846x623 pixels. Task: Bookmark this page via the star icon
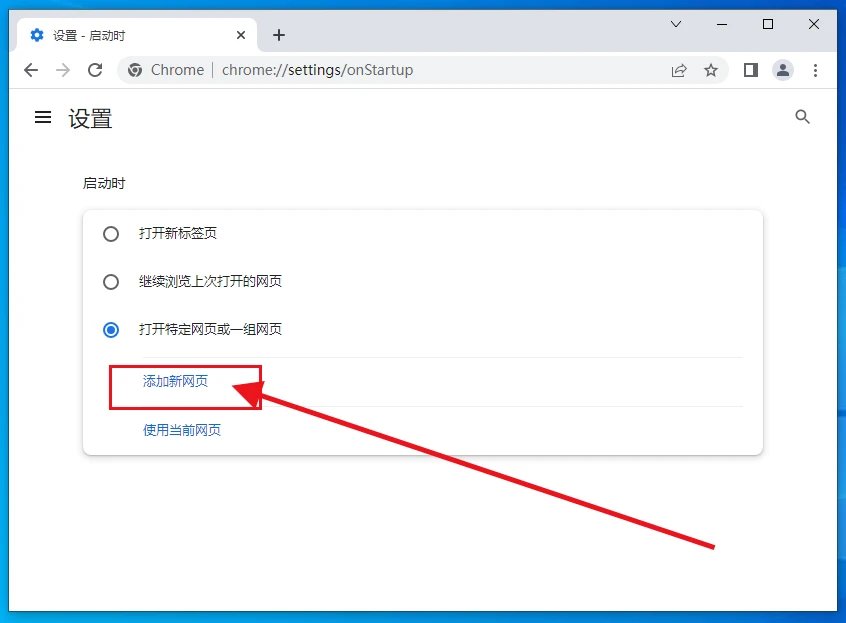(x=711, y=70)
